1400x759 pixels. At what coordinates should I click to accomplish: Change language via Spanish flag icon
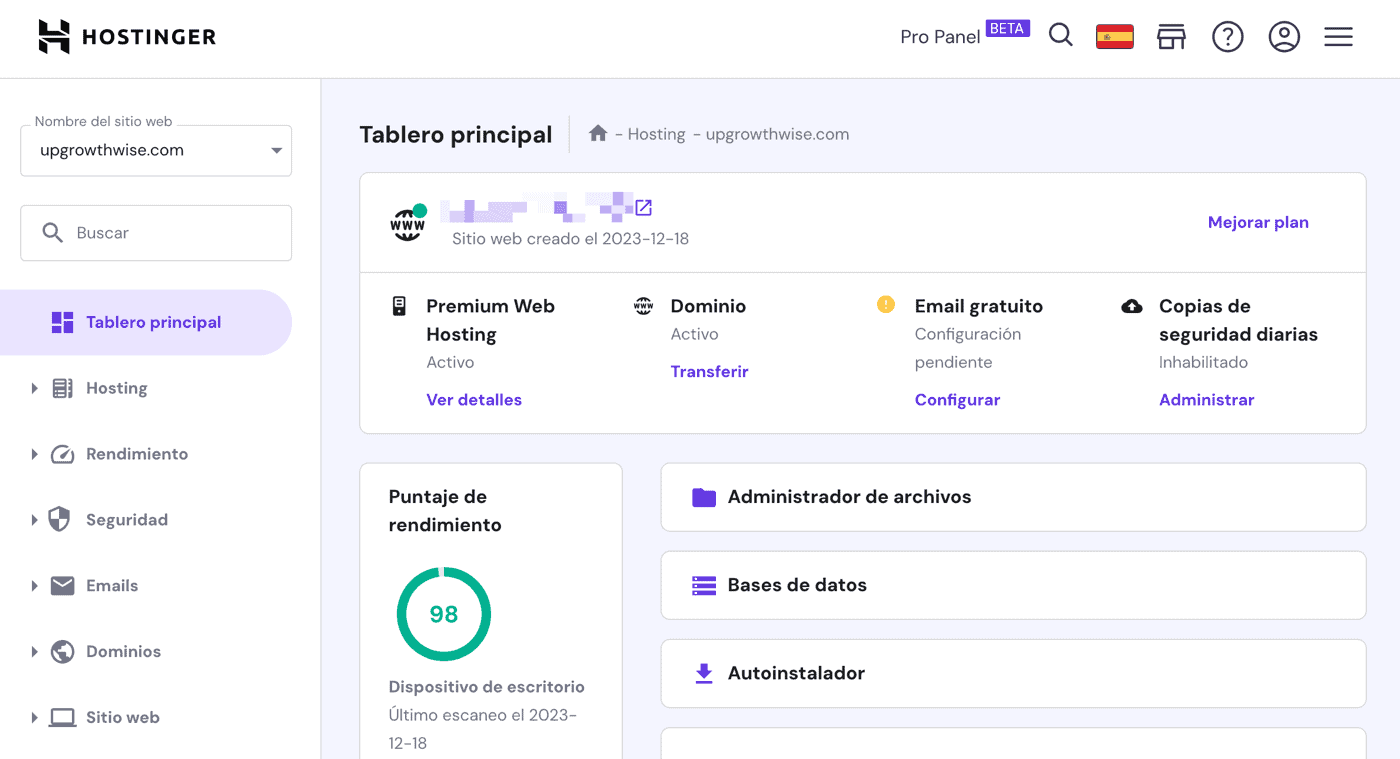click(1115, 37)
